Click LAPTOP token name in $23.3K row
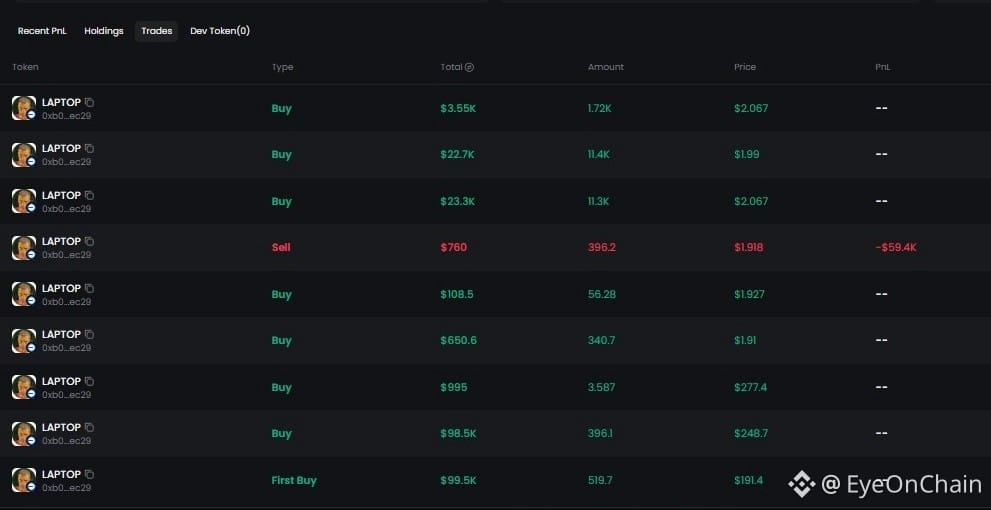Screen dimensions: 991x510 pos(61,195)
